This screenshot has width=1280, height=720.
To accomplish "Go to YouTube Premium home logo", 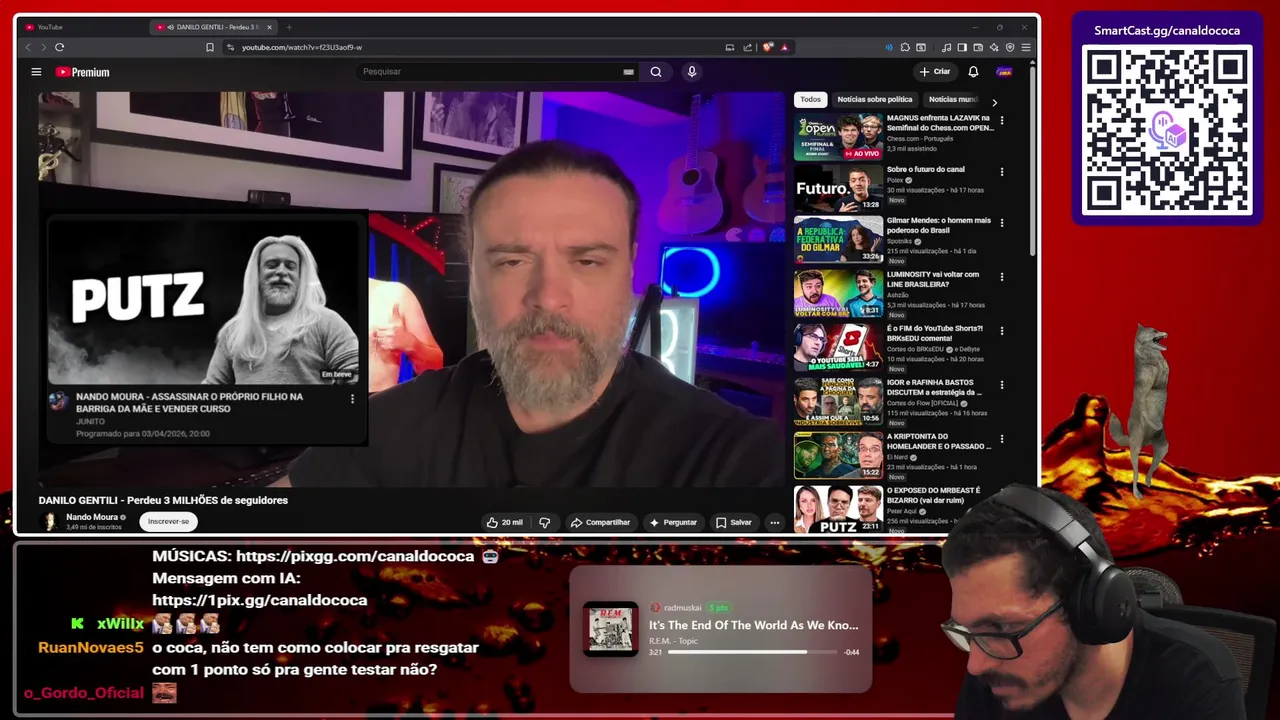I will (82, 72).
